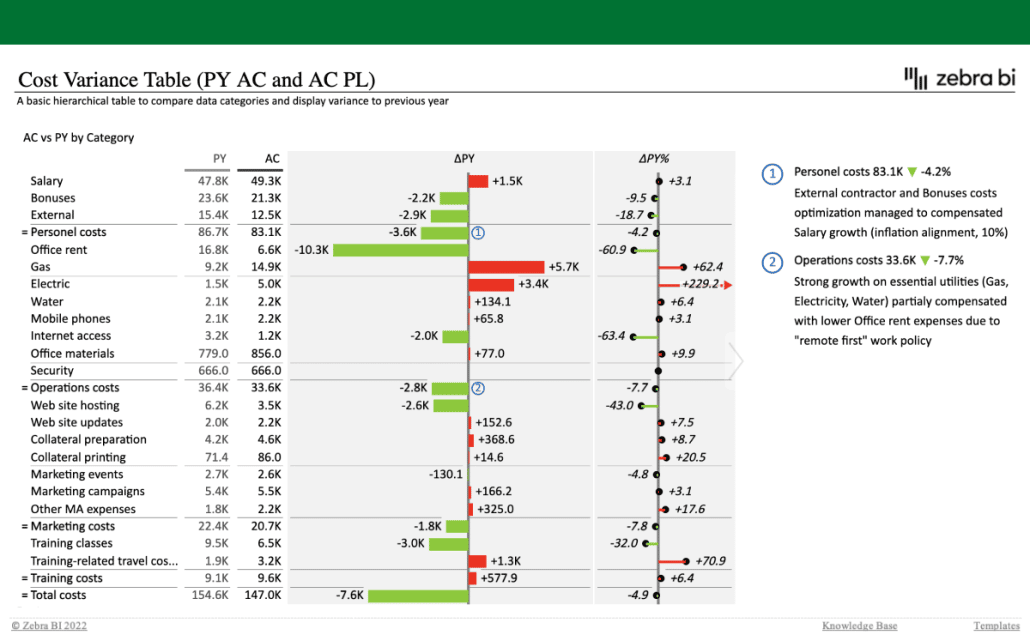Click the Zebra BI logo

click(x=960, y=76)
